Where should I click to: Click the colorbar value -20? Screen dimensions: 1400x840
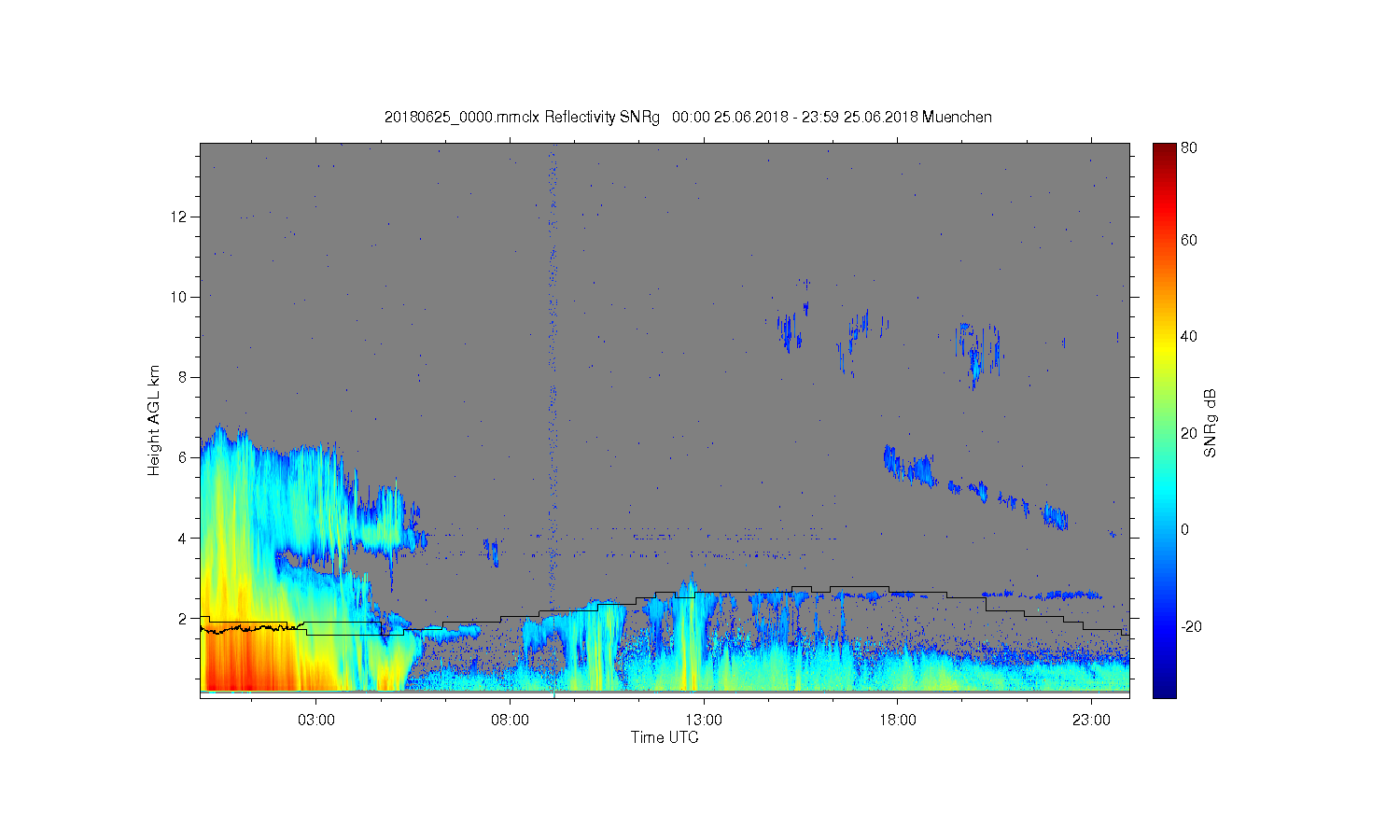tap(1191, 626)
